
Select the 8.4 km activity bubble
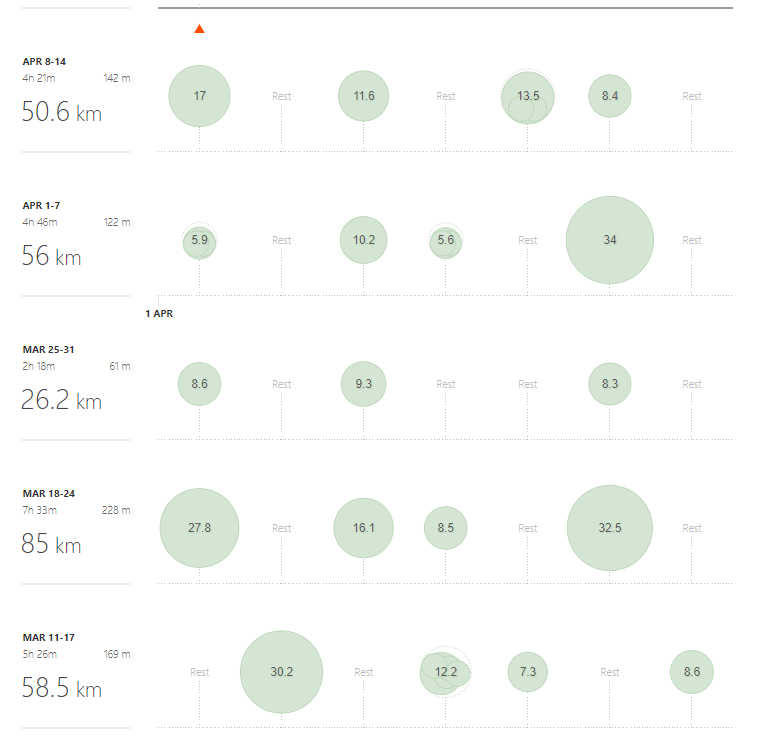click(x=610, y=96)
